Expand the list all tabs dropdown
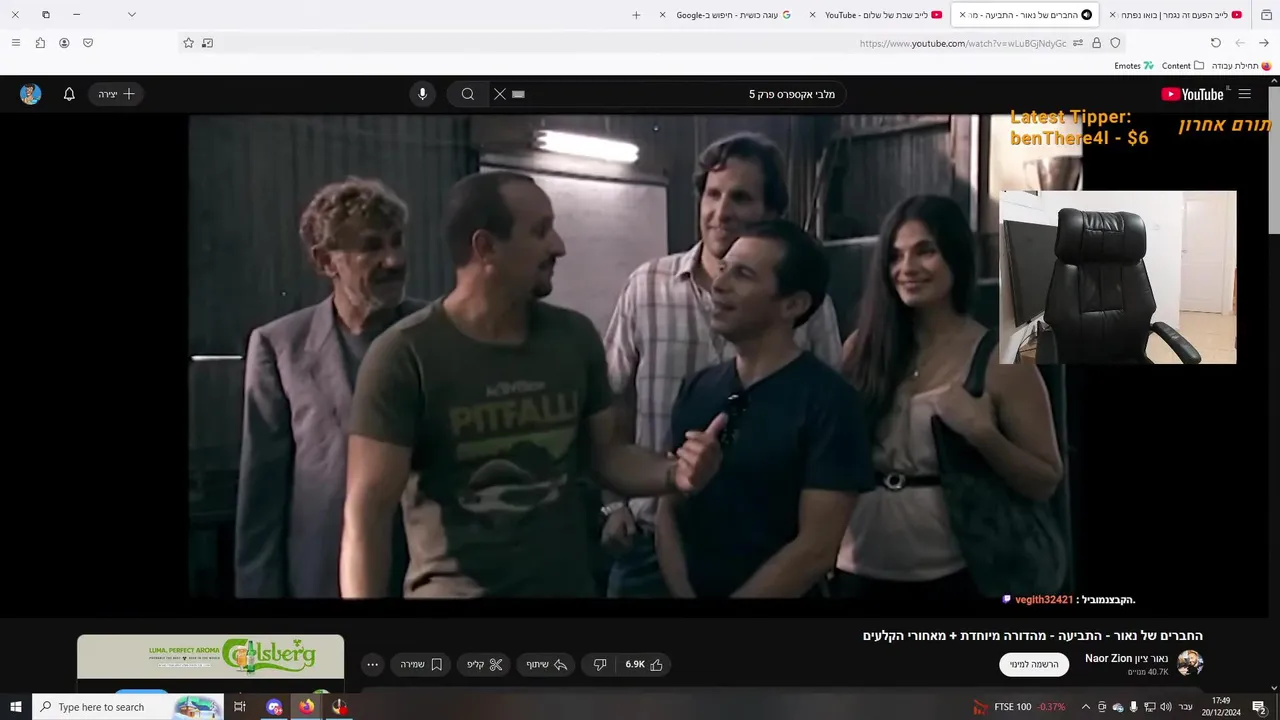1280x720 pixels. (131, 15)
